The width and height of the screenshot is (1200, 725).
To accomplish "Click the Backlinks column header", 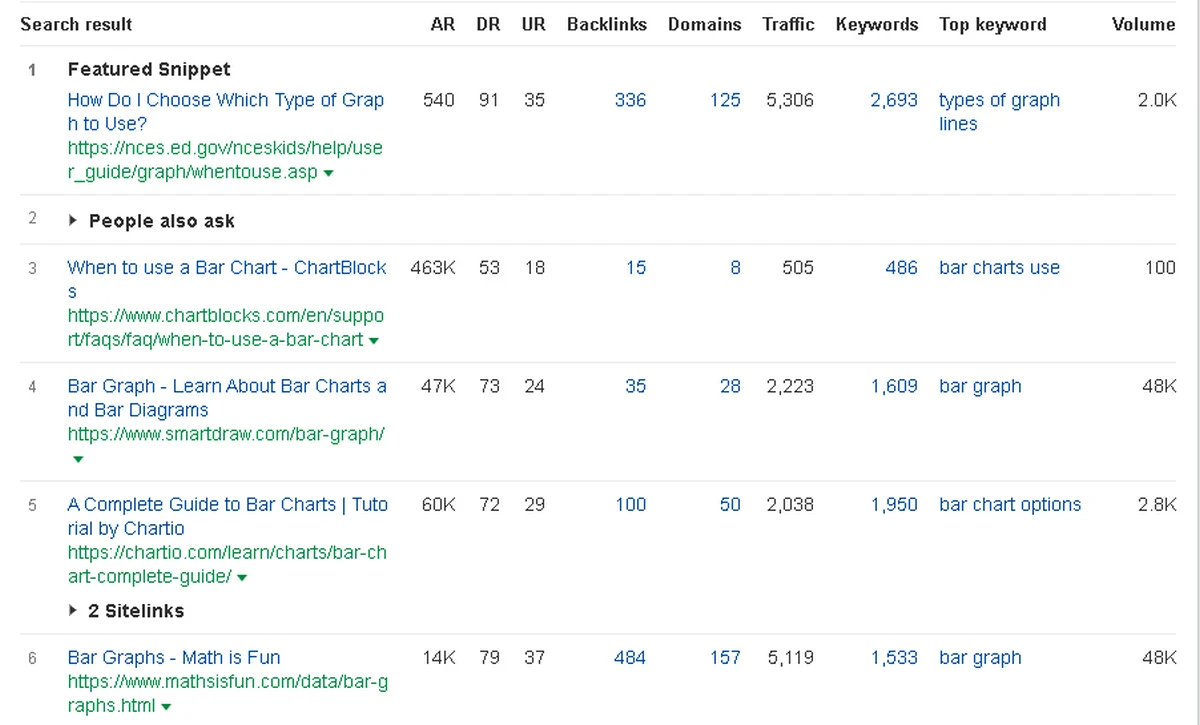I will pyautogui.click(x=607, y=24).
